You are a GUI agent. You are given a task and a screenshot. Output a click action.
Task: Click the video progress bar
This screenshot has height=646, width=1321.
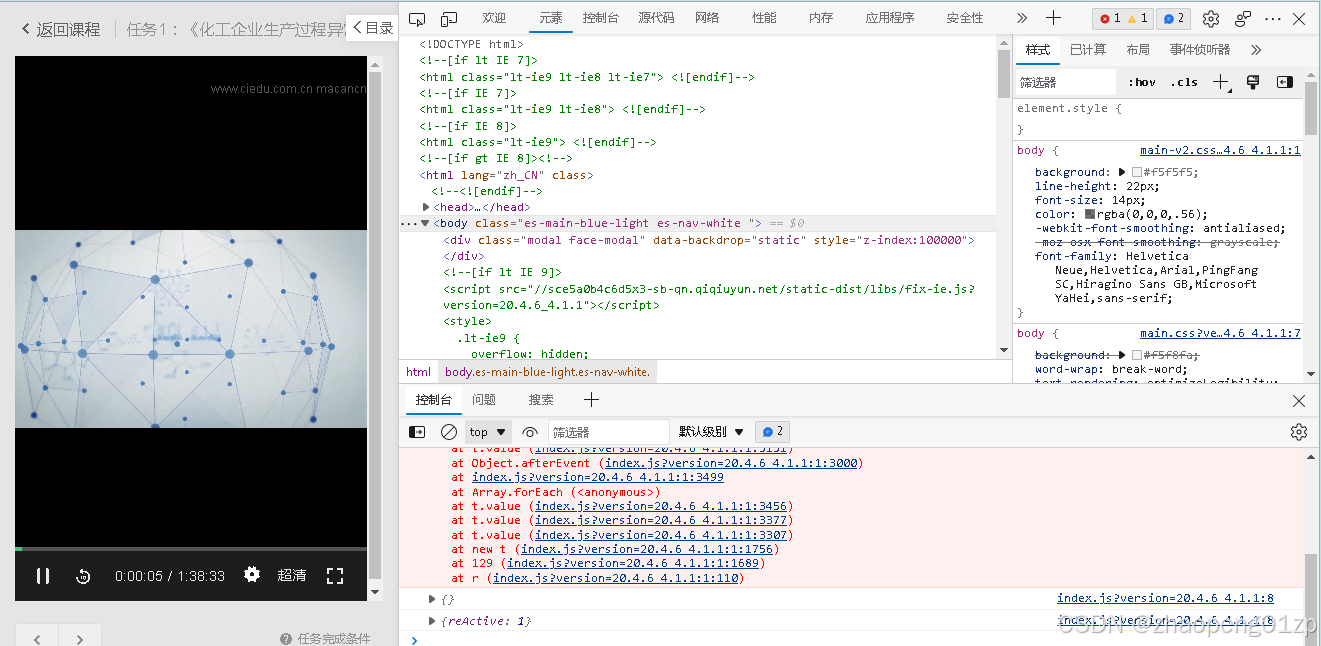(x=191, y=549)
